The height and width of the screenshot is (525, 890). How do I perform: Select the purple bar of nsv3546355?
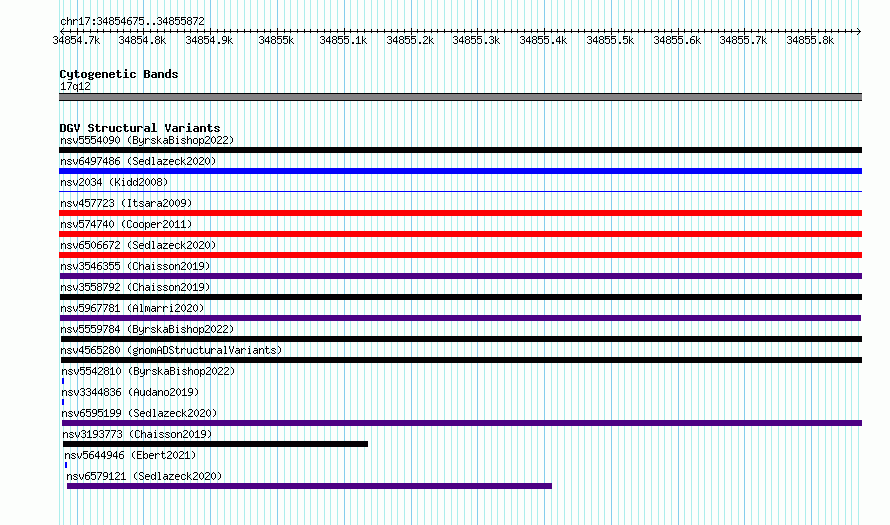pos(460,276)
